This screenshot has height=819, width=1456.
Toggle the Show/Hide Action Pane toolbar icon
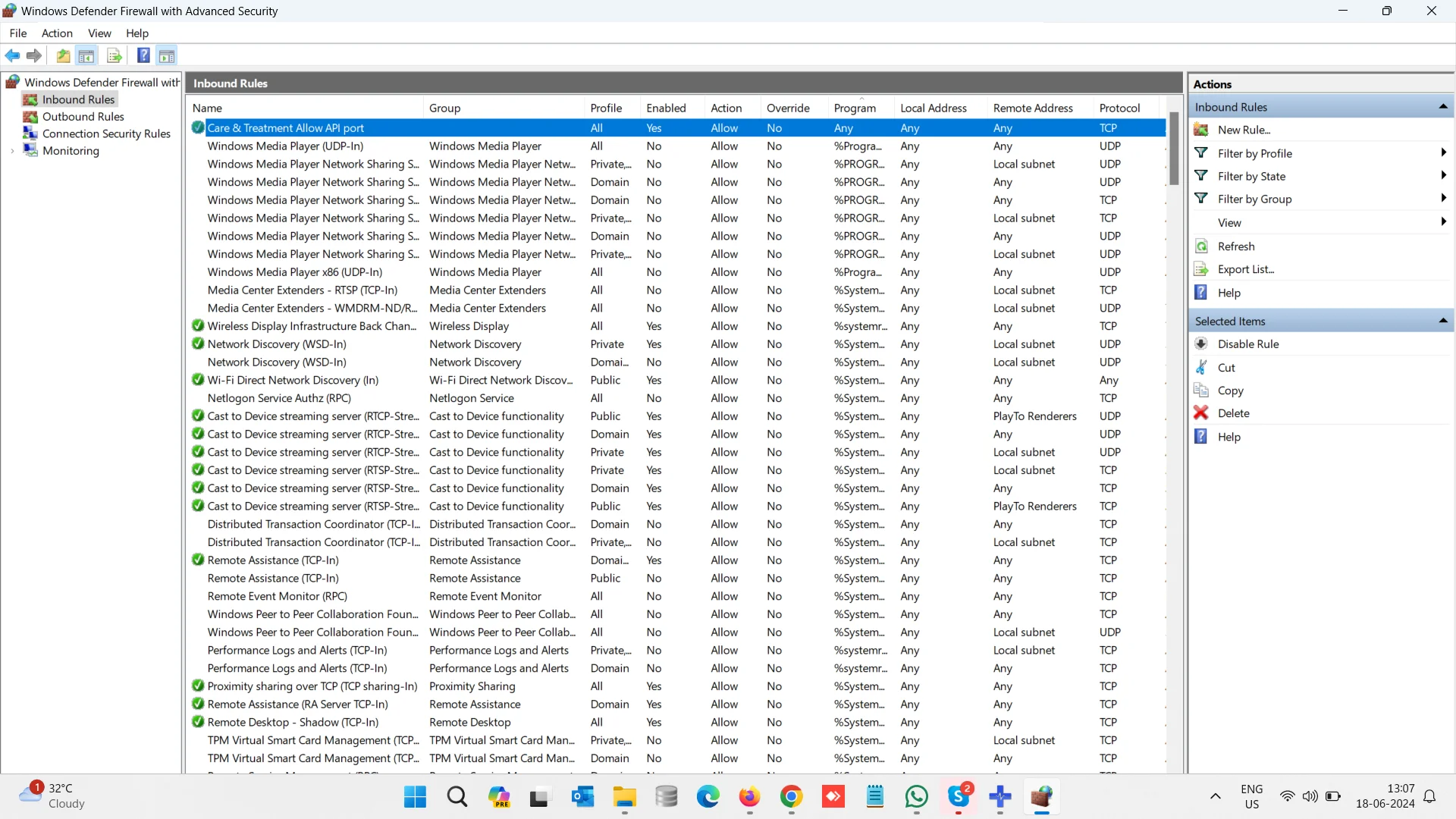coord(167,55)
